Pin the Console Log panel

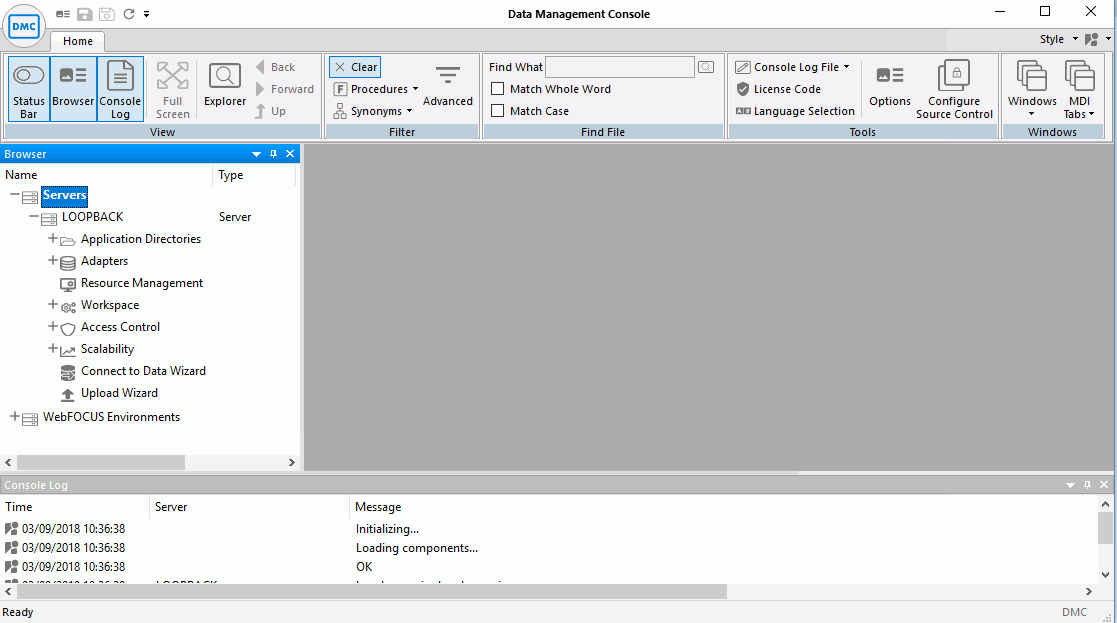(1087, 485)
